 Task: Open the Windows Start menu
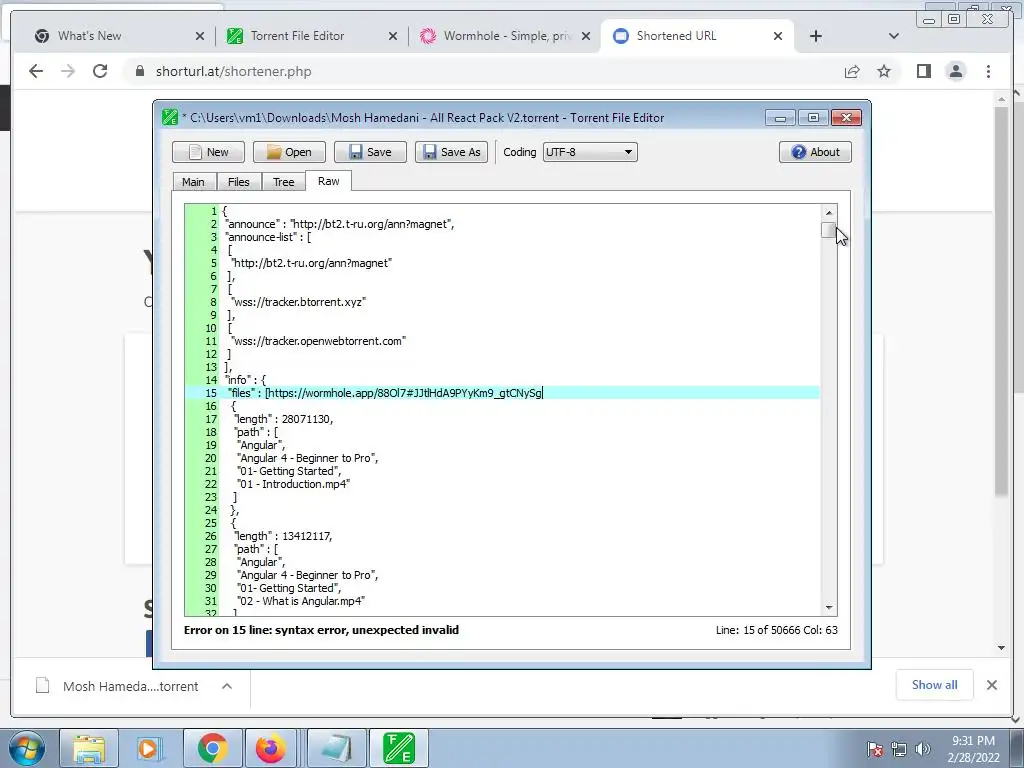(x=26, y=748)
